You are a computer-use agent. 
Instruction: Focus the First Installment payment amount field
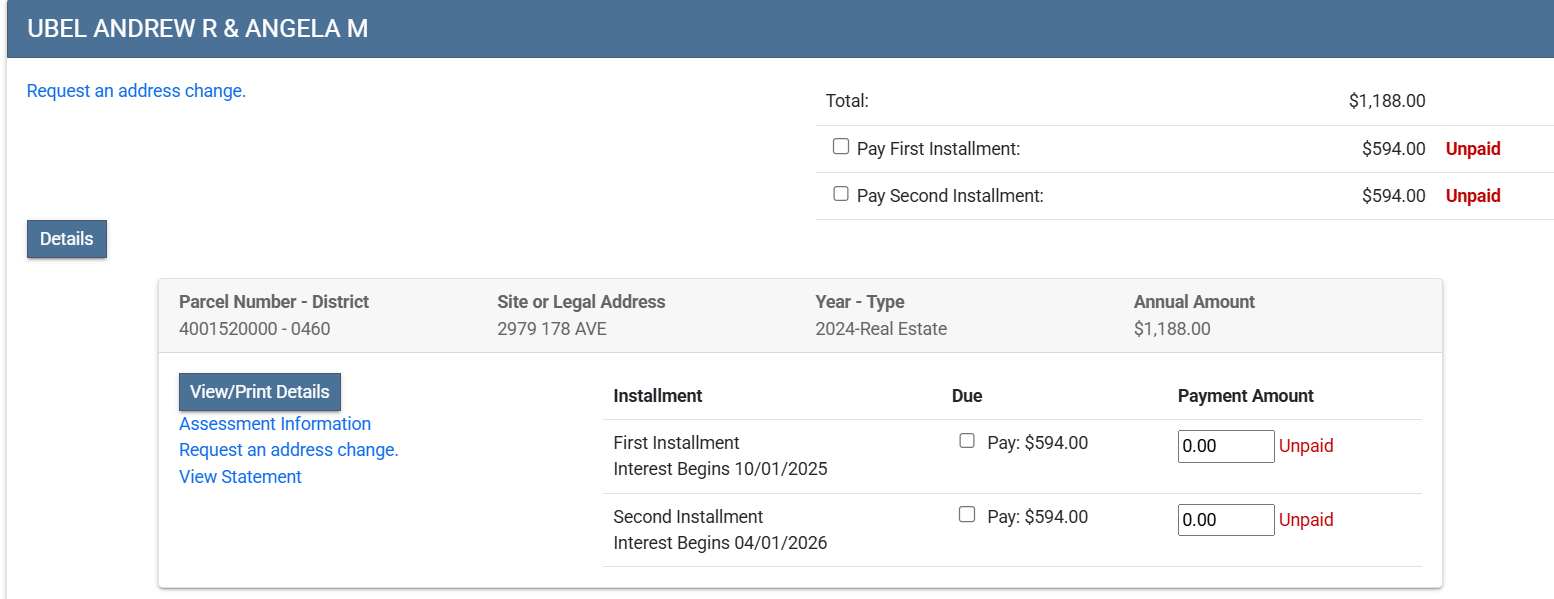tap(1225, 446)
